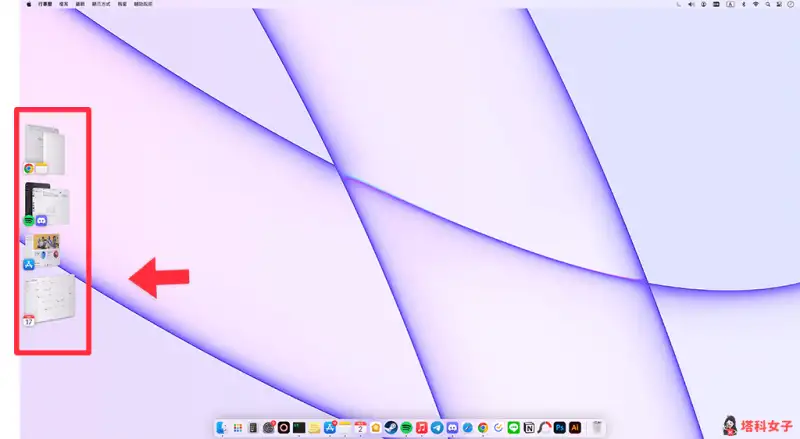Viewport: 800px width, 439px height.
Task: Open Telegram in the Dock
Action: pos(437,427)
